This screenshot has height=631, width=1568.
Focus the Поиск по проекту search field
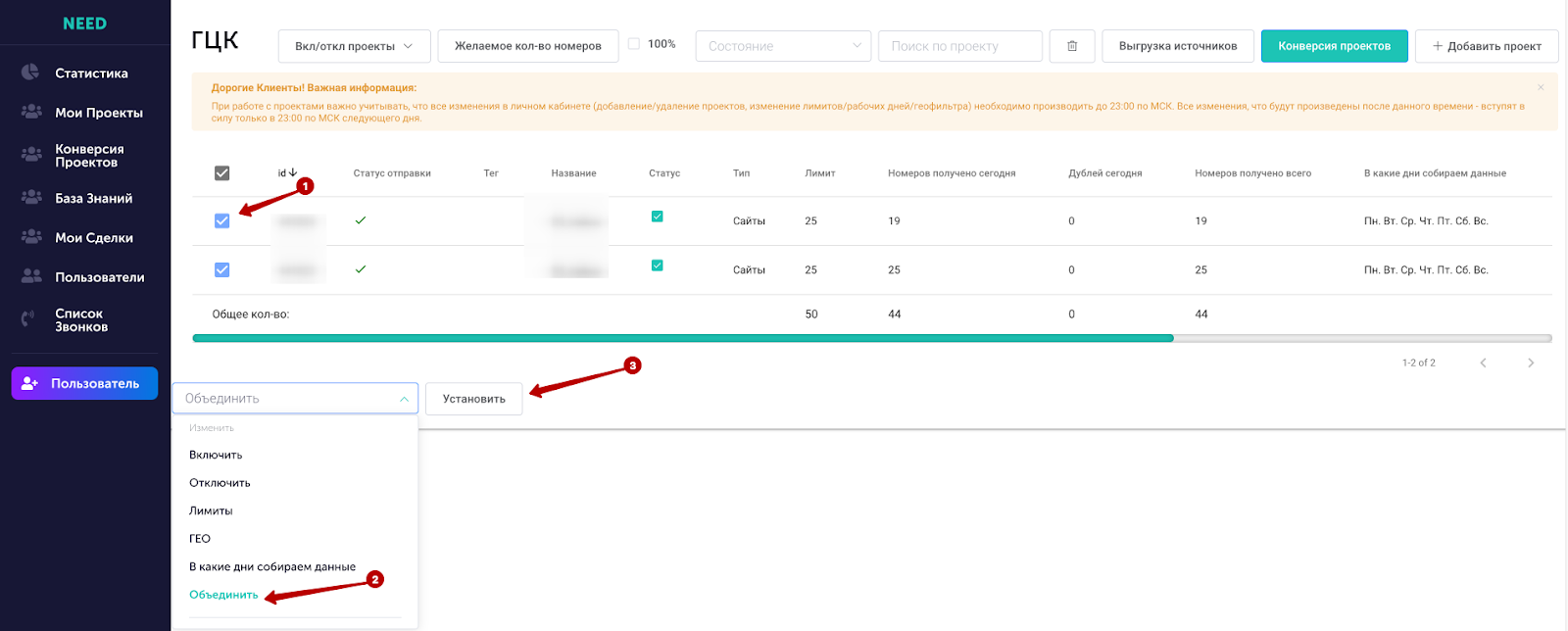click(959, 46)
